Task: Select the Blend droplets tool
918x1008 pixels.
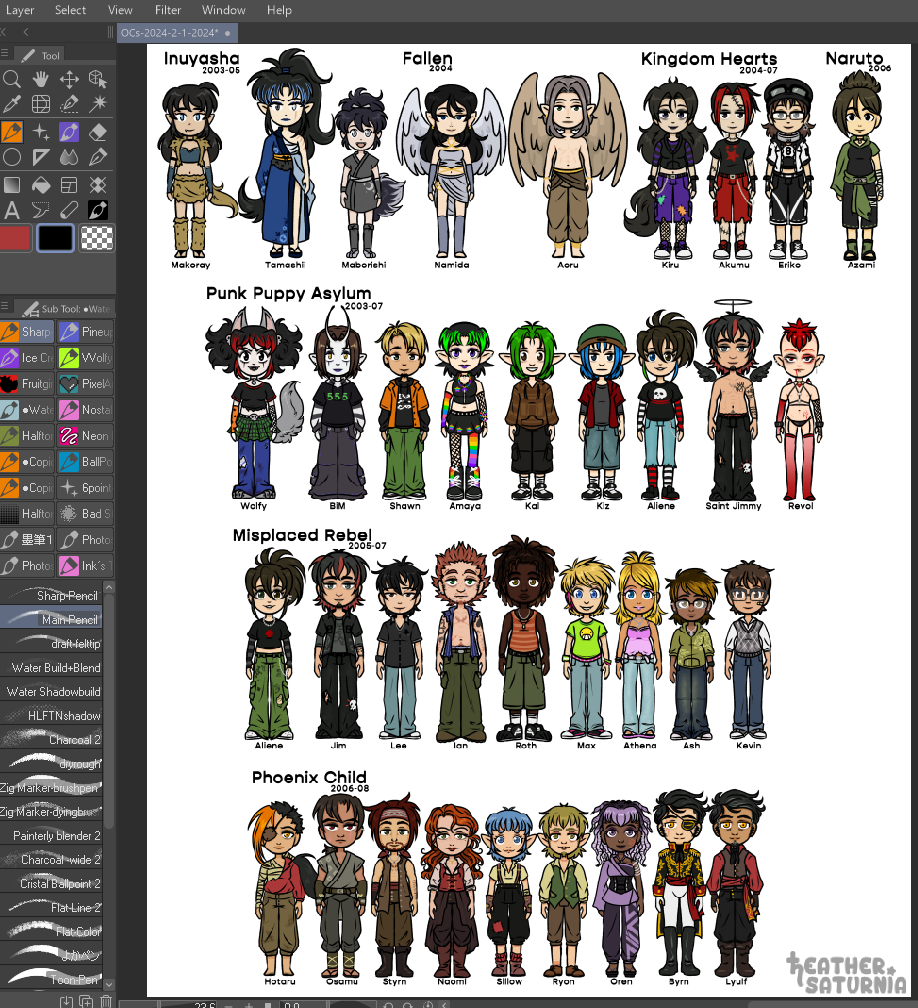Action: (69, 157)
